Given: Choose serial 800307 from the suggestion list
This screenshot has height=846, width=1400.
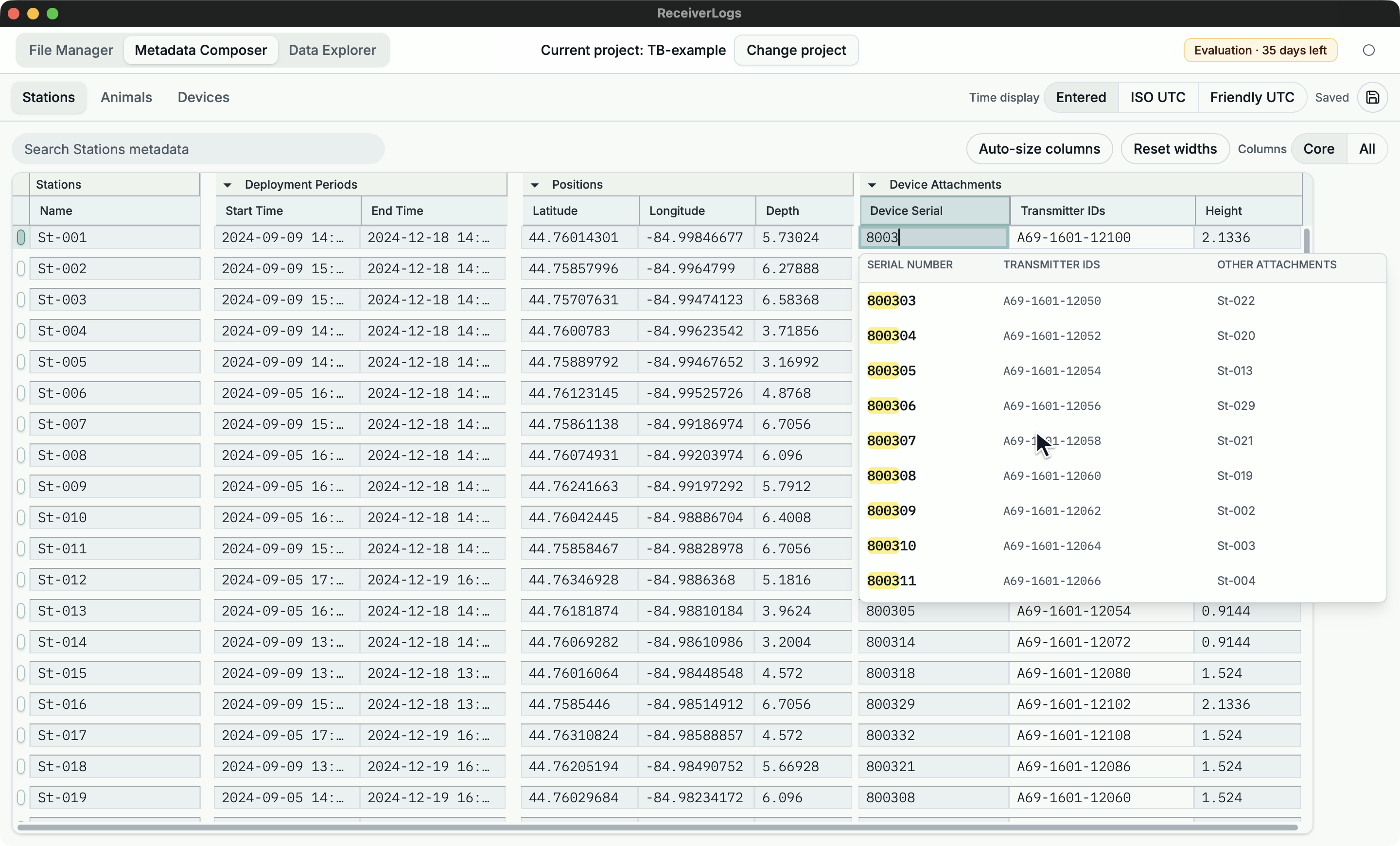Looking at the screenshot, I should coord(1122,441).
